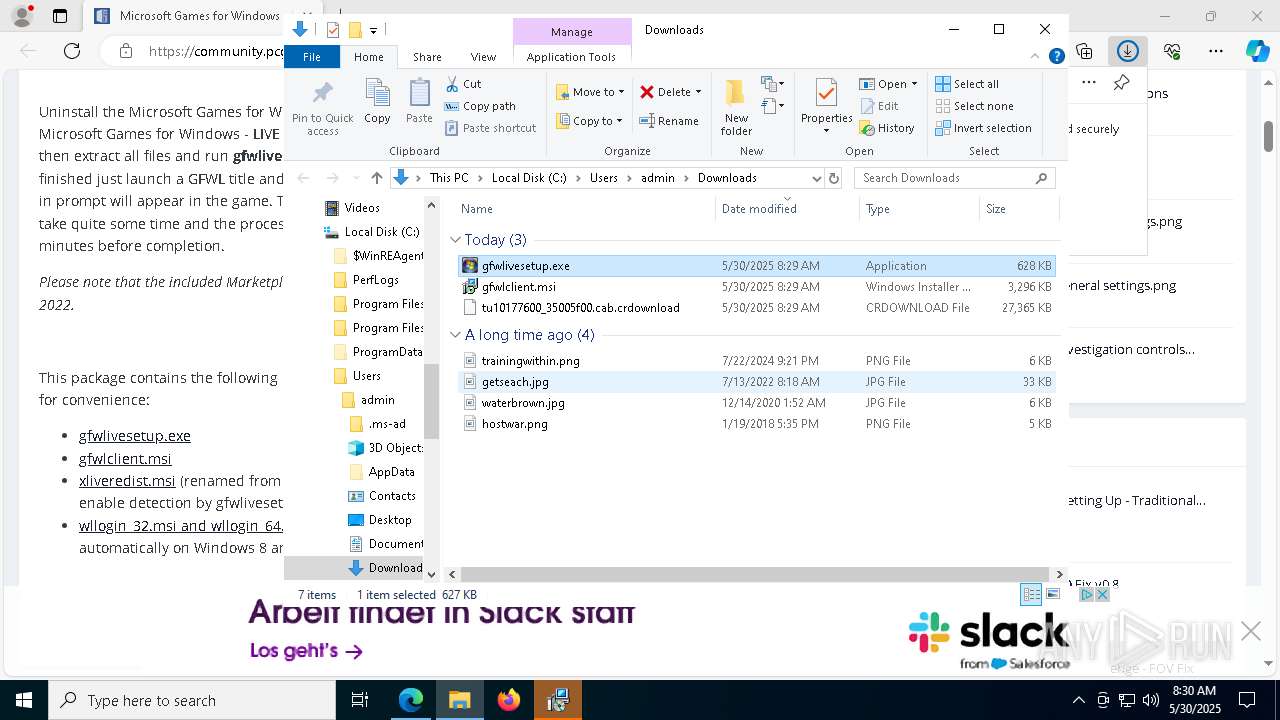Click the Local Disk (C:) breadcrumb

(529, 178)
